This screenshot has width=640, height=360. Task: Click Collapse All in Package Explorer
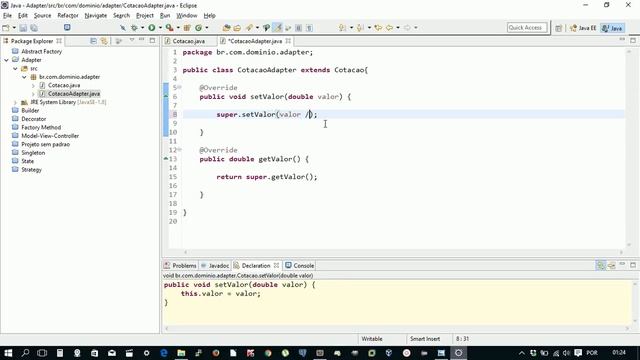point(93,41)
